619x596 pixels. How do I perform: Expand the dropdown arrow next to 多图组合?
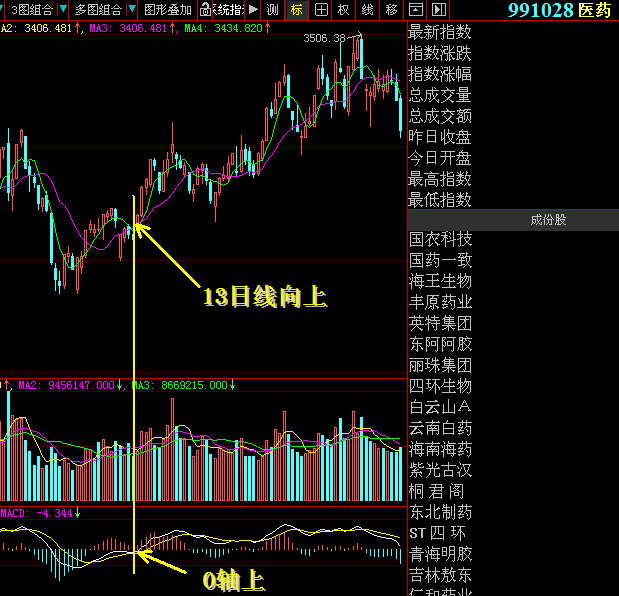pos(132,10)
